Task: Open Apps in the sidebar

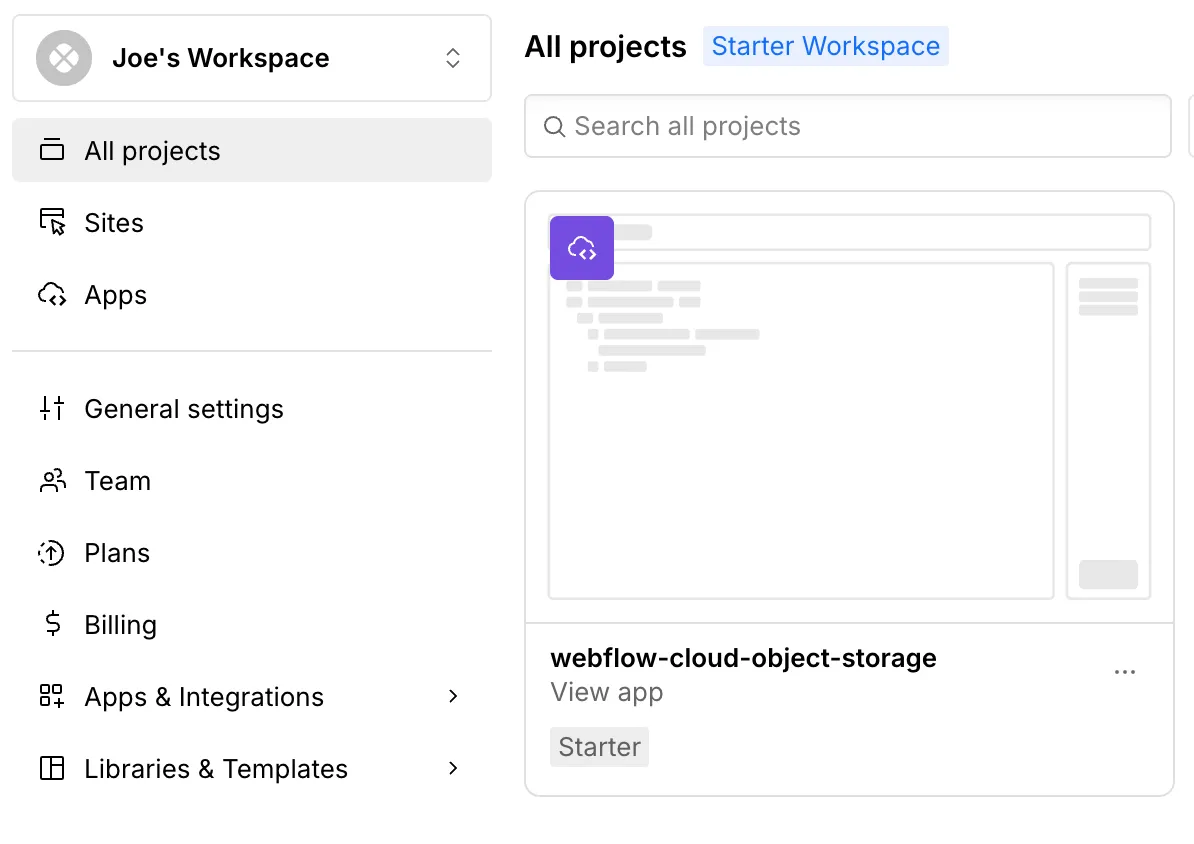Action: click(251, 295)
